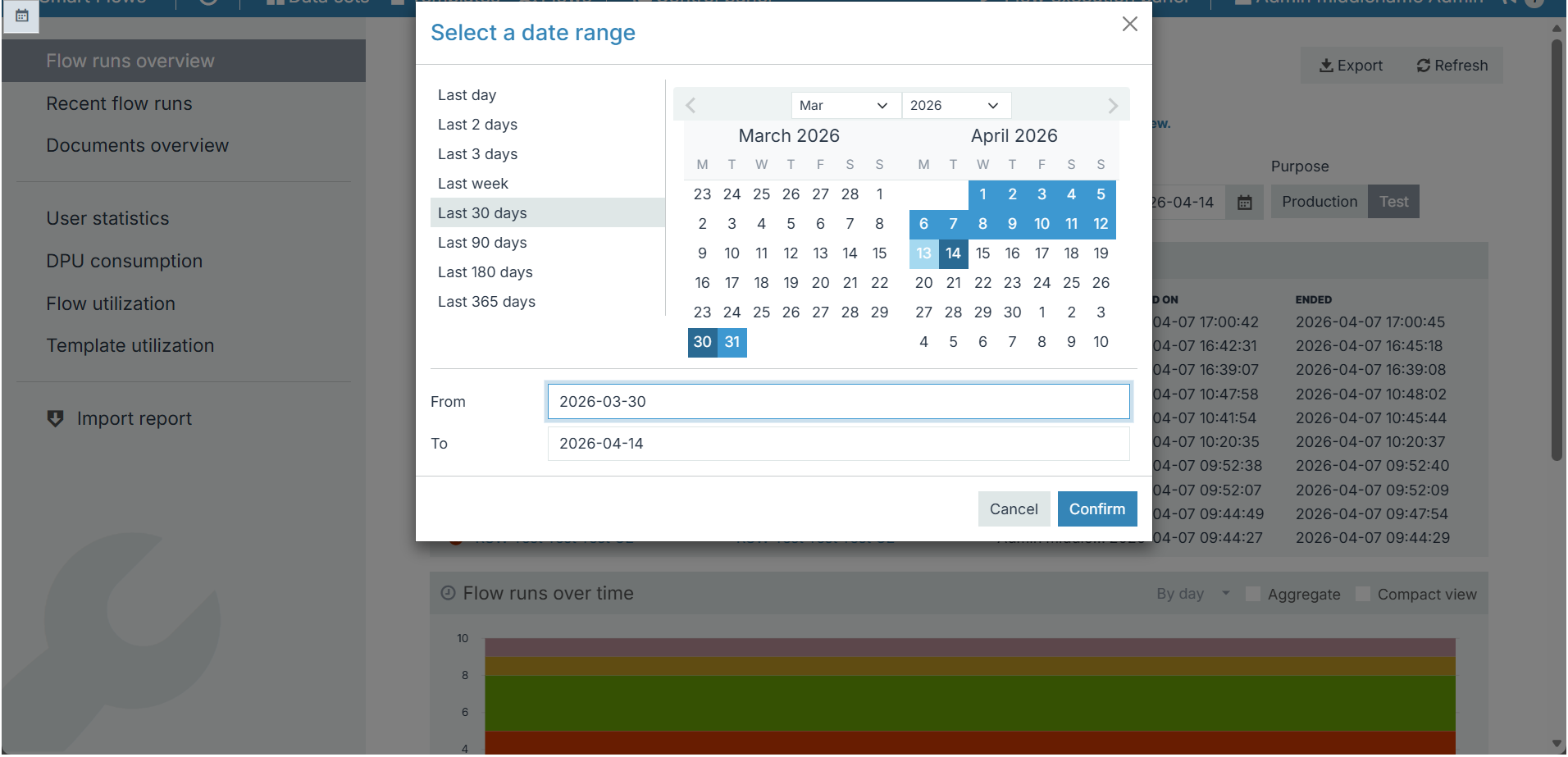
Task: Confirm the selected date range
Action: click(1097, 508)
